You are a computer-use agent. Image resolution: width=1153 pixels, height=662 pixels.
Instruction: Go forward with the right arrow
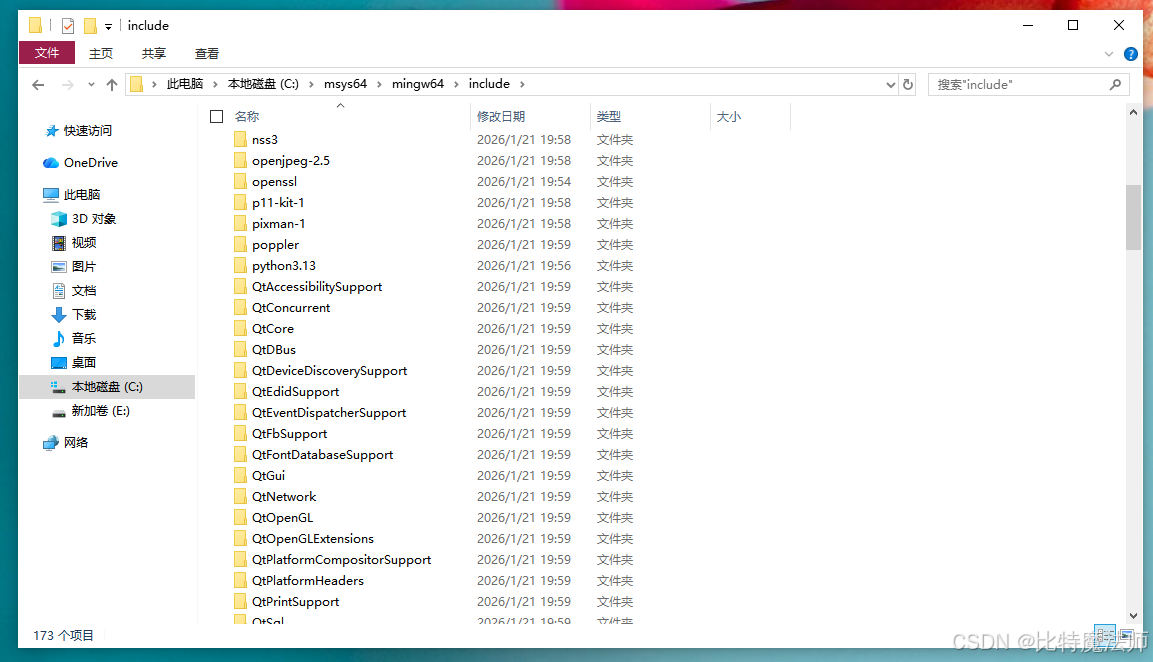pos(68,85)
